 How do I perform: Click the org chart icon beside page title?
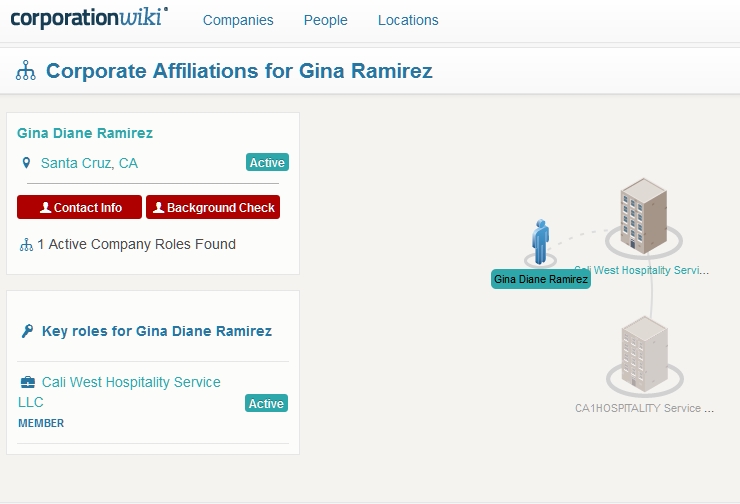[x=26, y=71]
